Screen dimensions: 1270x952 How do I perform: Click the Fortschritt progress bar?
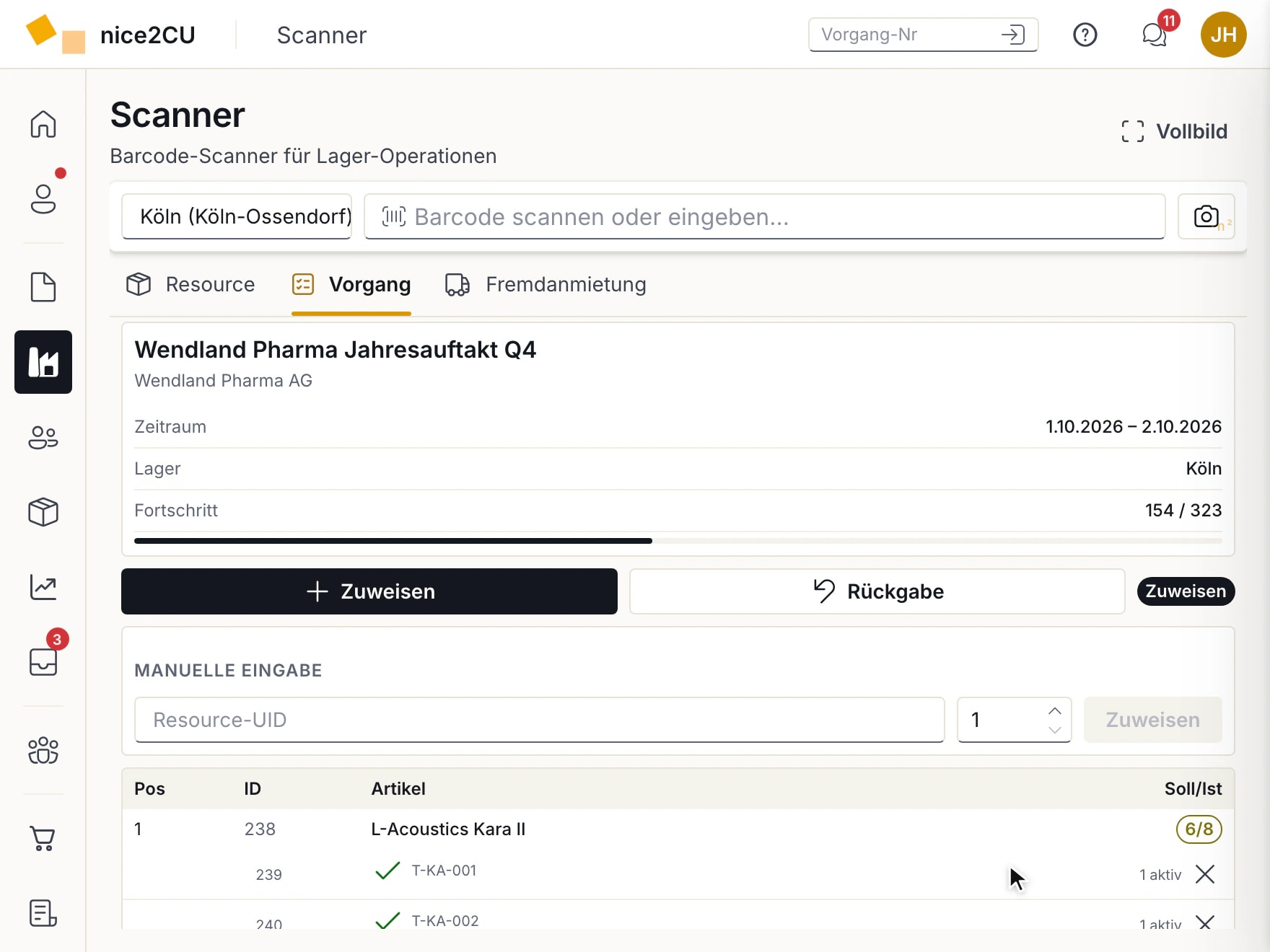678,540
